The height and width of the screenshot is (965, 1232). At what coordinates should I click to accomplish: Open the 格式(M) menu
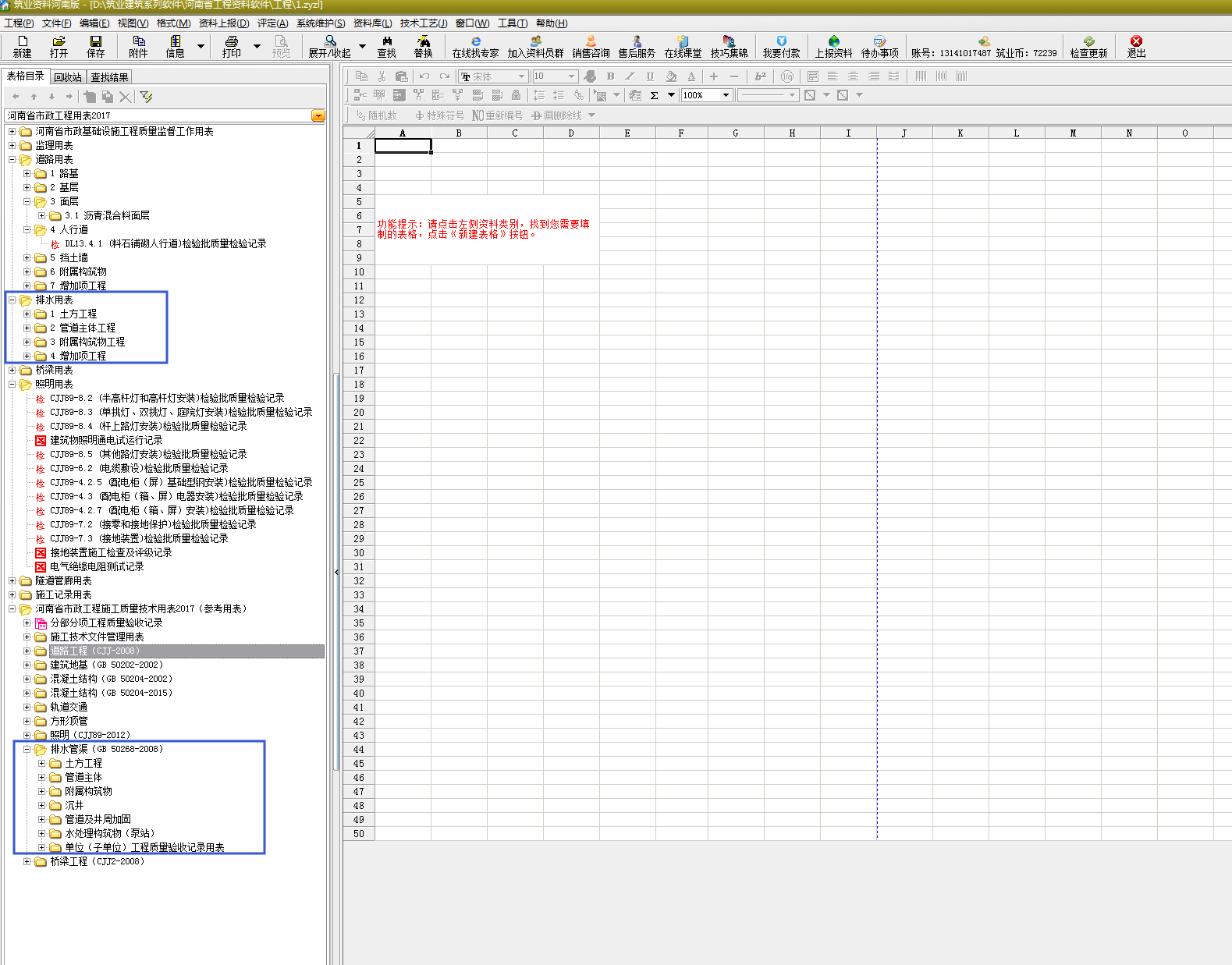(173, 23)
